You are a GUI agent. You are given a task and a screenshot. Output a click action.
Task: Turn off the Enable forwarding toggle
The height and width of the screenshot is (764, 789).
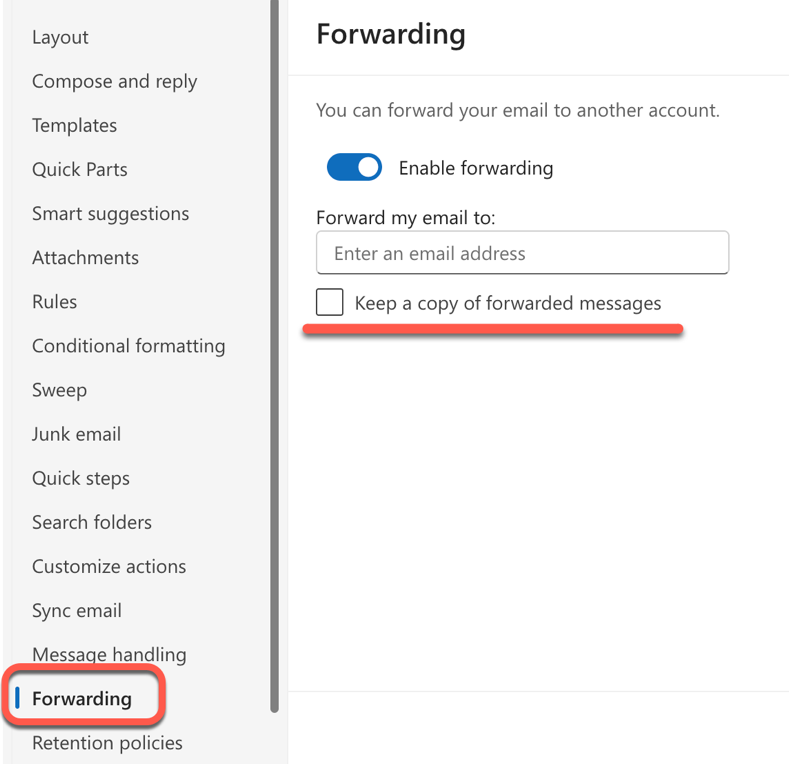(354, 167)
